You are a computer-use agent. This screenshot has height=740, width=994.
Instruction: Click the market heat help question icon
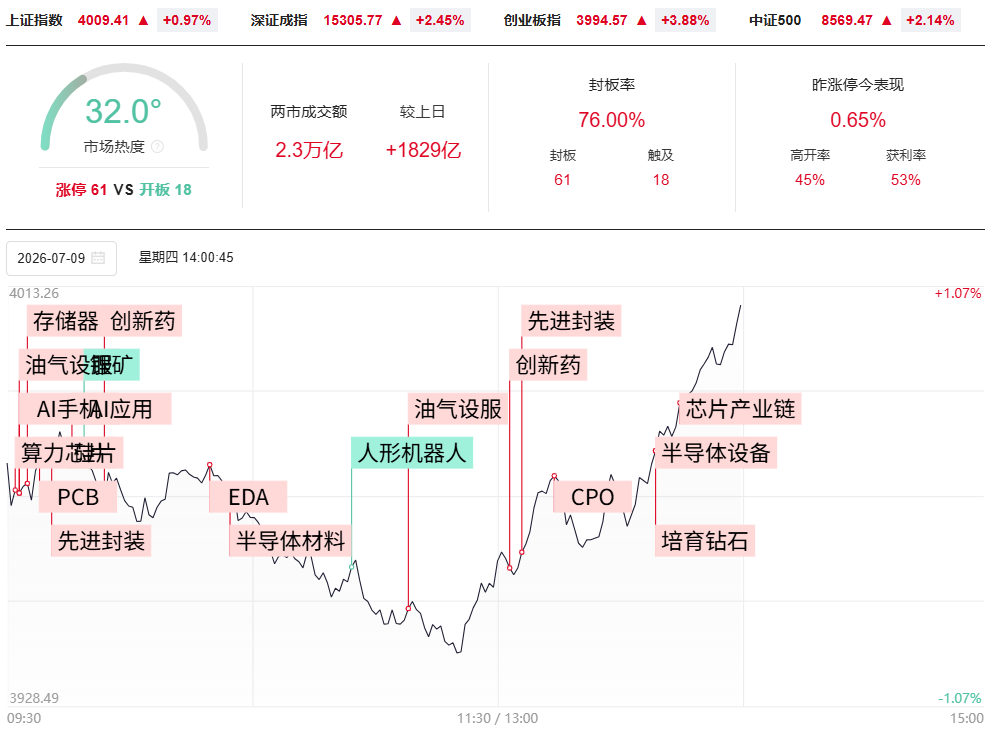coord(158,147)
